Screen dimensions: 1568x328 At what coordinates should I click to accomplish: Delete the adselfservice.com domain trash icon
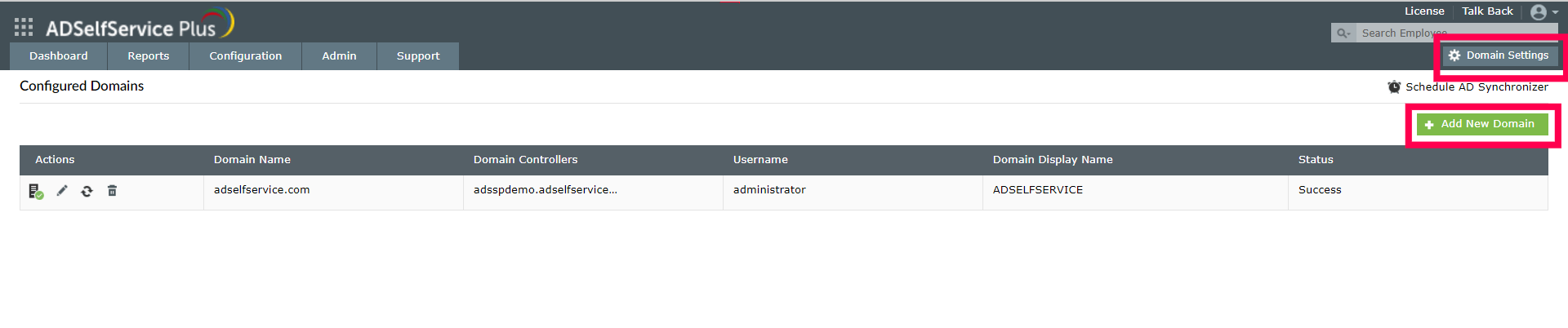click(113, 191)
